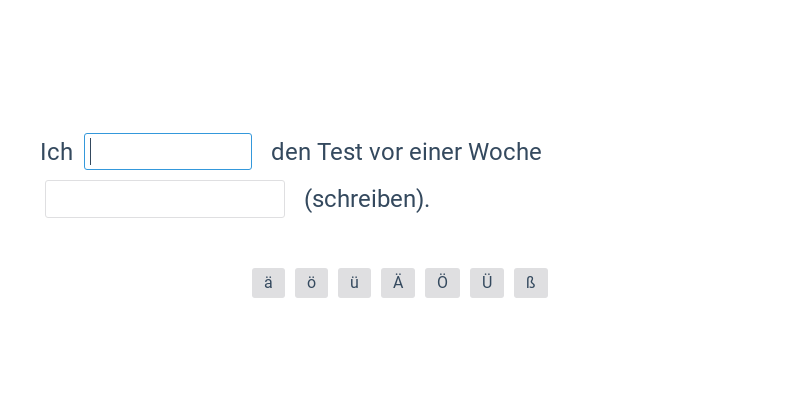The height and width of the screenshot is (400, 800).
Task: Click the word "den" in the sentence
Action: (x=290, y=152)
